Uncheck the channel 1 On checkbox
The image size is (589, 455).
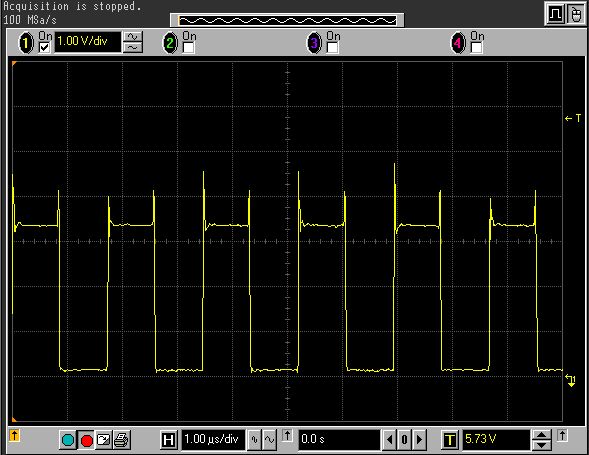[45, 48]
